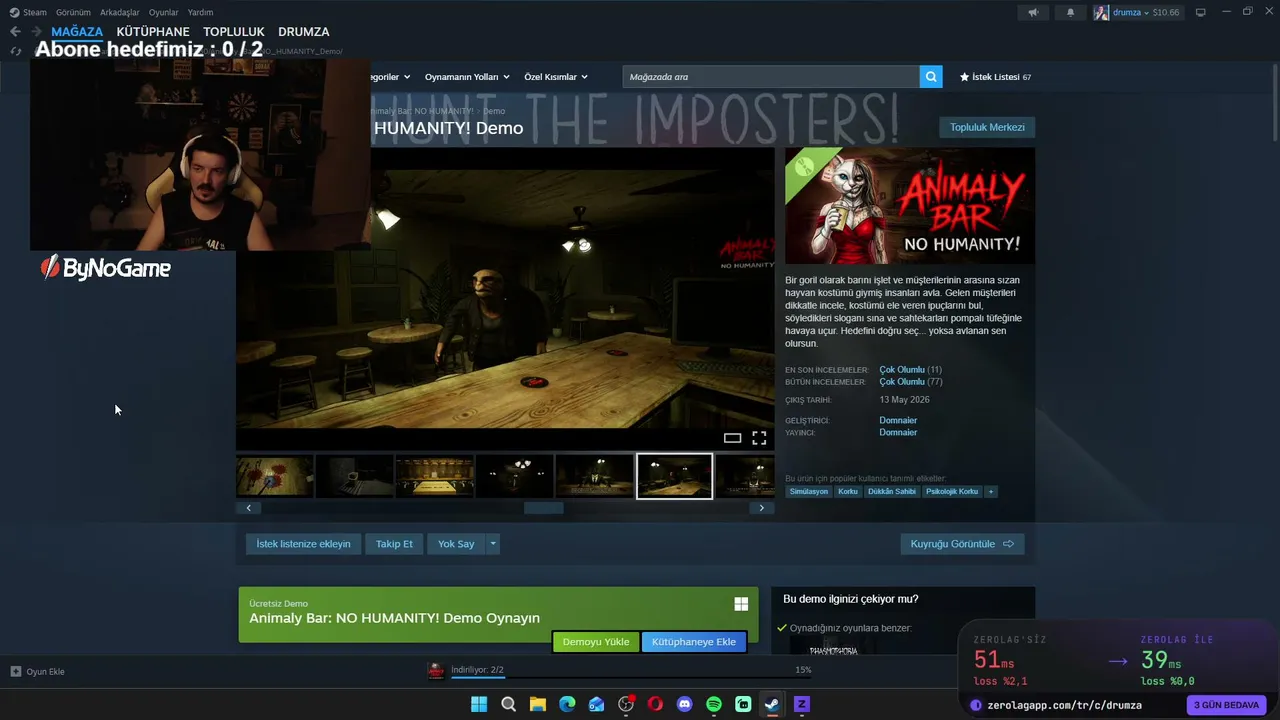Click the Takip Et button
This screenshot has width=1280, height=720.
pos(394,544)
